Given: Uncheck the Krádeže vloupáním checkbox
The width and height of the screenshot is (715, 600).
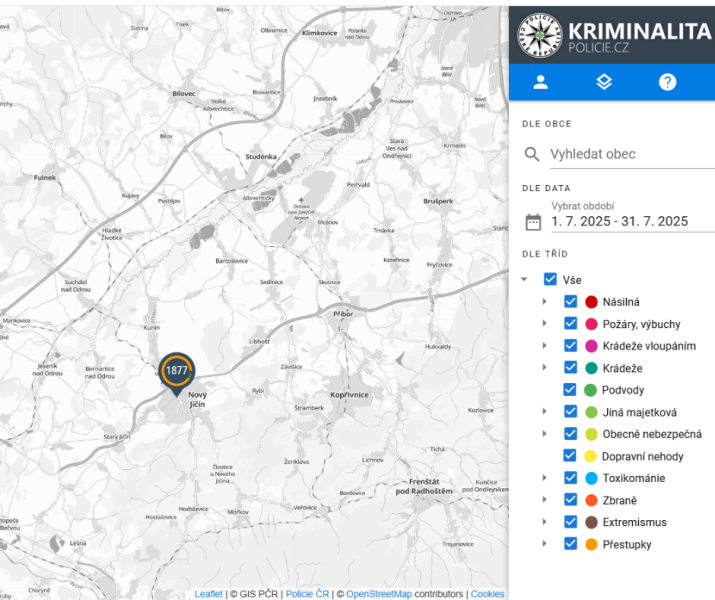Looking at the screenshot, I should [x=570, y=345].
